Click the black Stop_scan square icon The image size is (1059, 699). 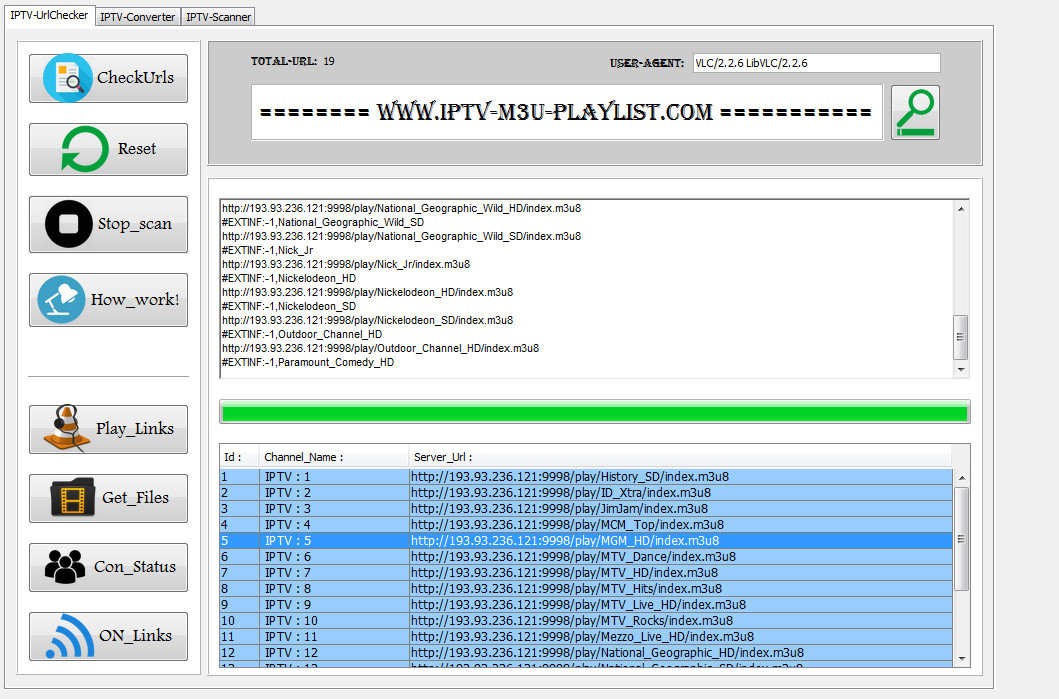69,224
